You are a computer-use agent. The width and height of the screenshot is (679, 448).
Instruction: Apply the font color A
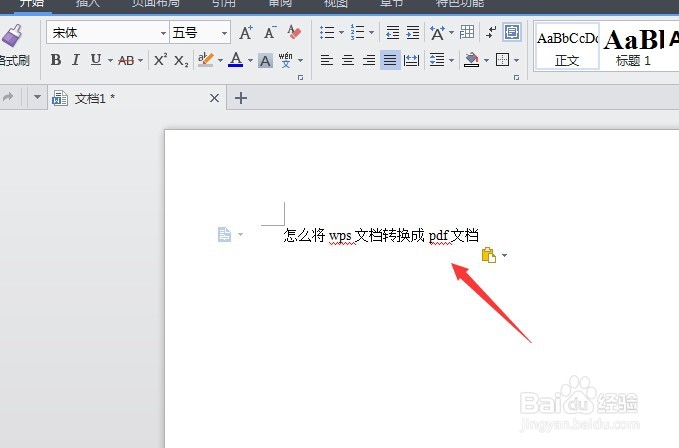point(236,60)
